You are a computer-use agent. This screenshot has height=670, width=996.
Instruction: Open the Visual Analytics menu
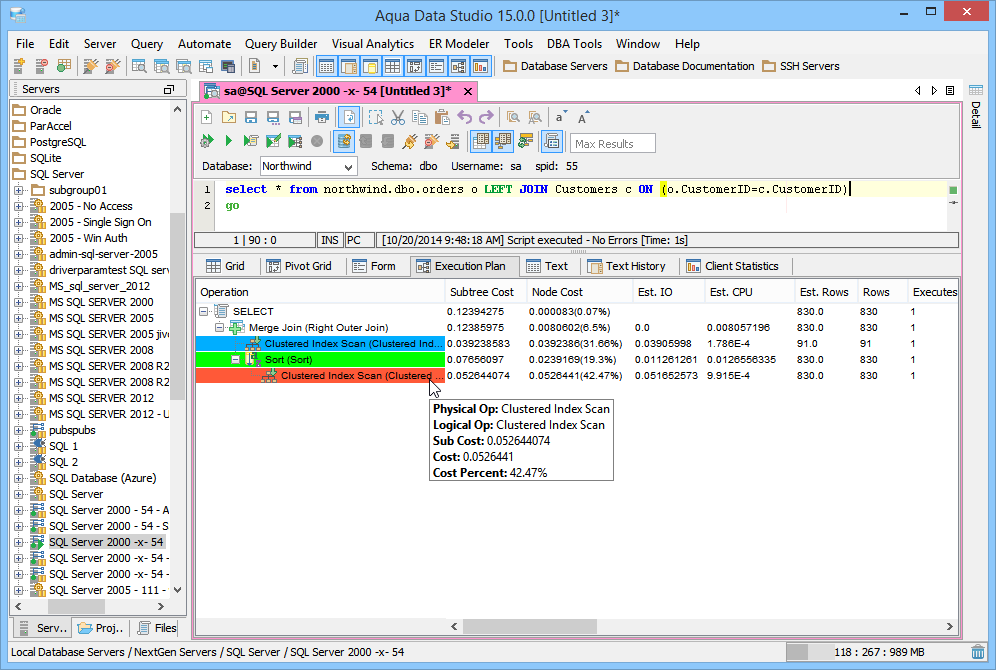tap(373, 44)
